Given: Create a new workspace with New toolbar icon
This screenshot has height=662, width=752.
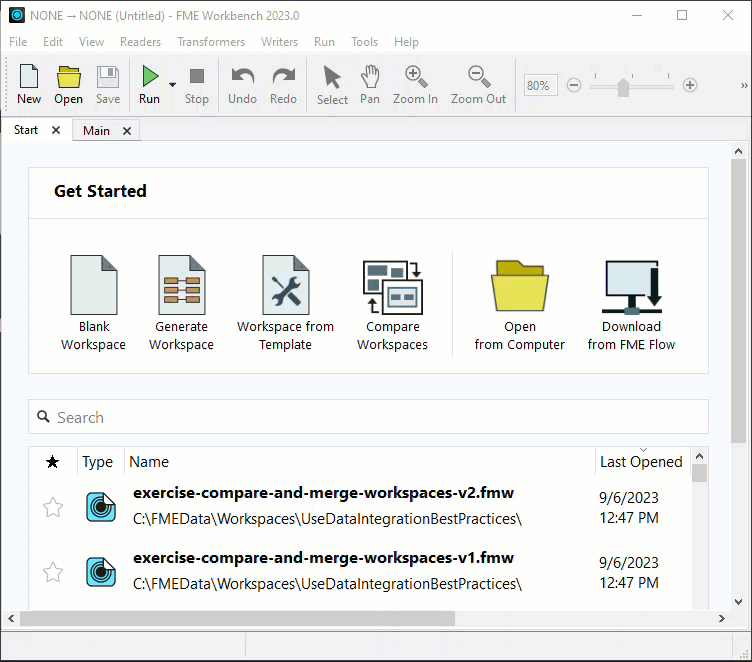Looking at the screenshot, I should coord(29,84).
